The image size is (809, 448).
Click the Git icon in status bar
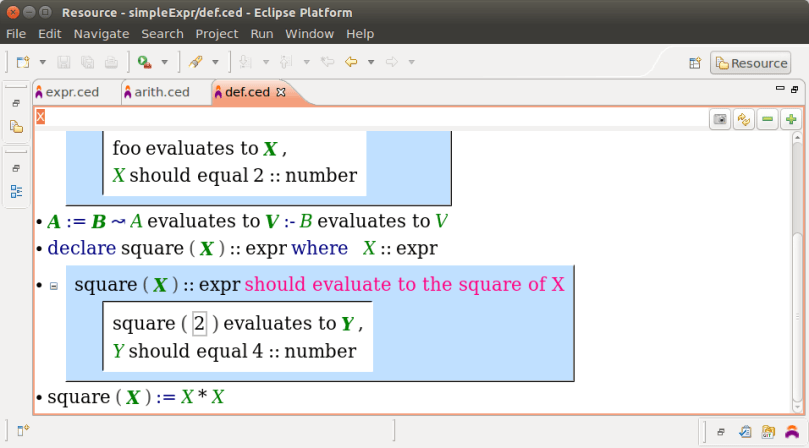pyautogui.click(x=768, y=432)
